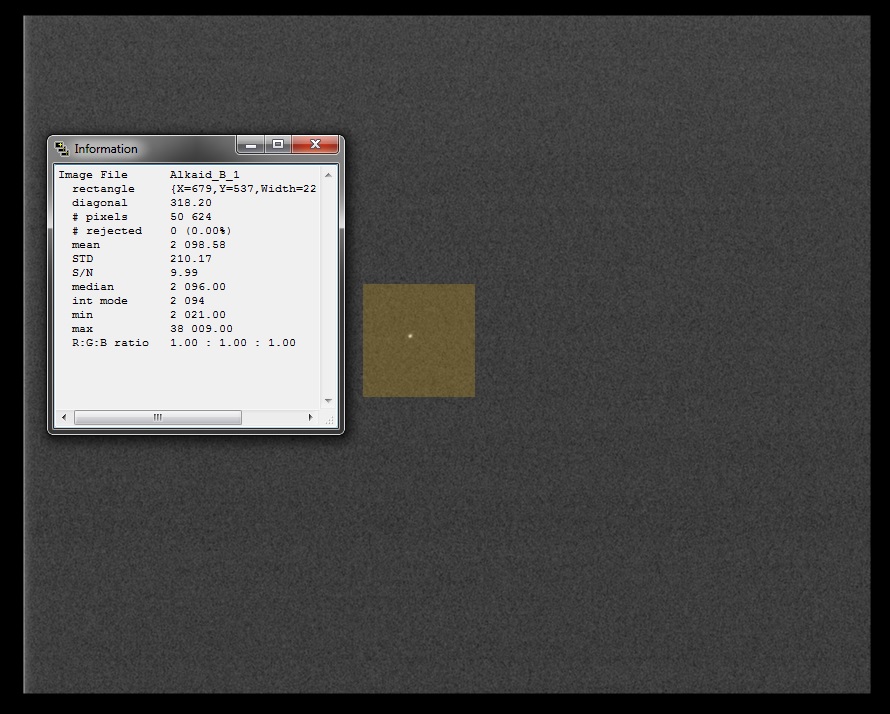Click the mean value 2 098.58
The height and width of the screenshot is (714, 890).
point(197,245)
